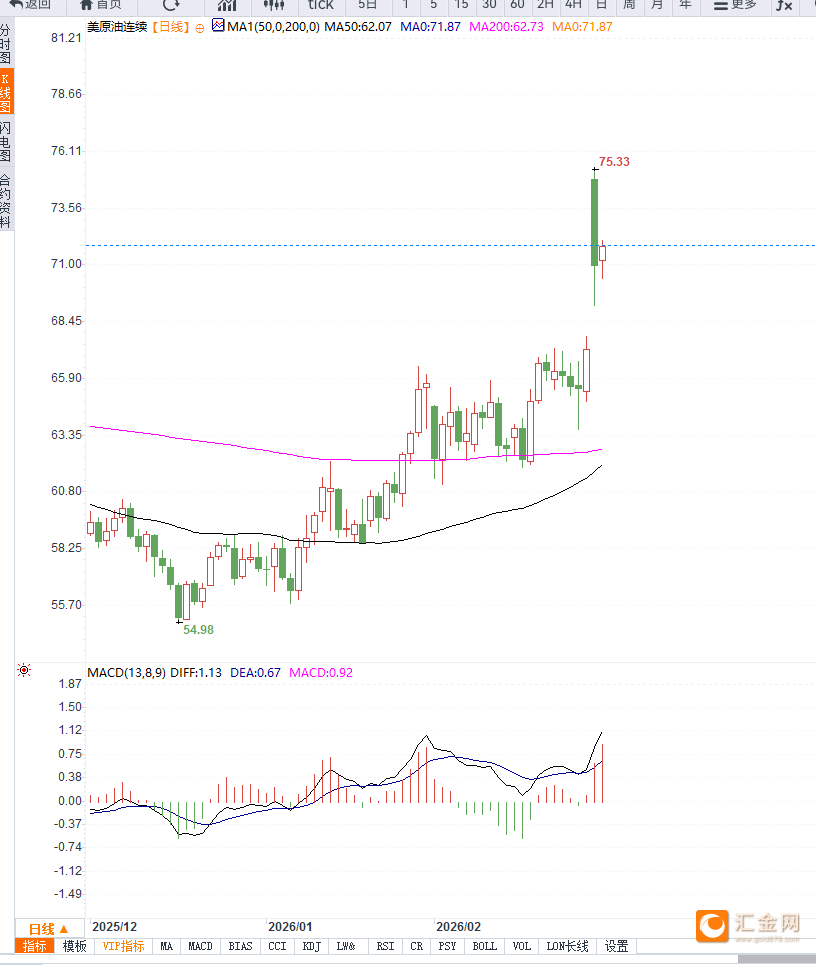Apply the BIAS indicator button

coord(240,946)
